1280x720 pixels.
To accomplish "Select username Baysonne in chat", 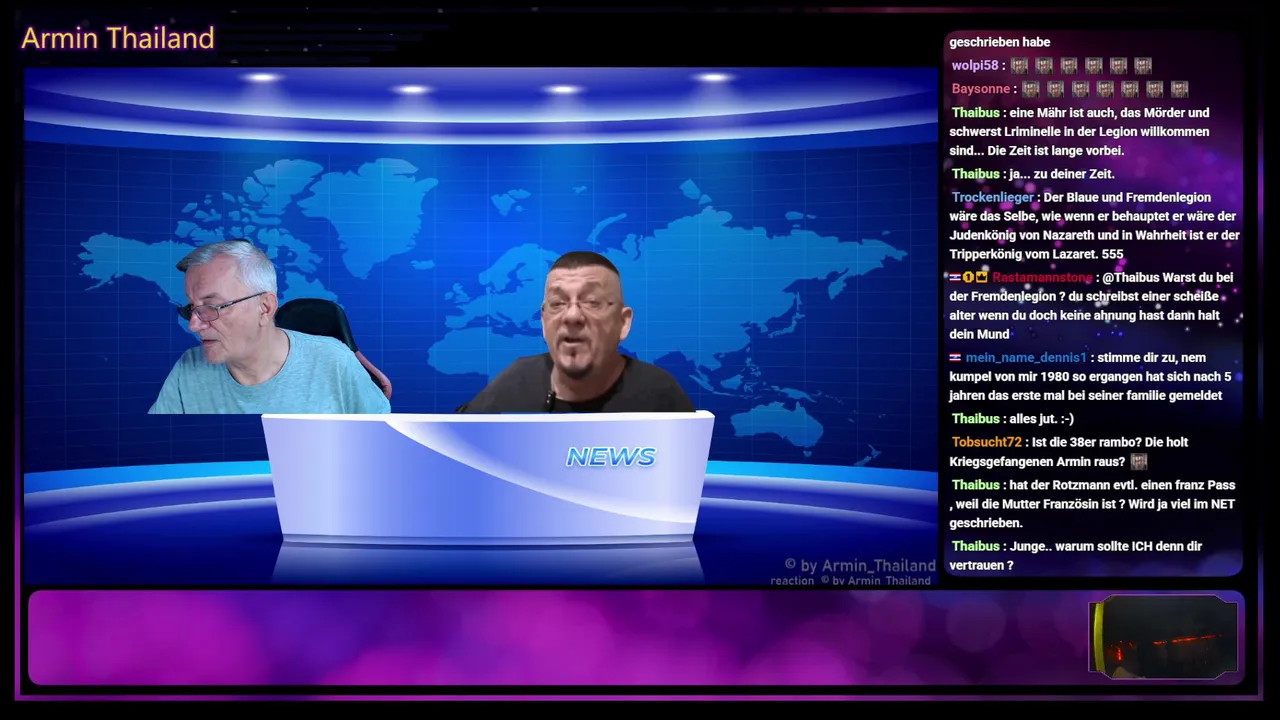I will (x=981, y=89).
